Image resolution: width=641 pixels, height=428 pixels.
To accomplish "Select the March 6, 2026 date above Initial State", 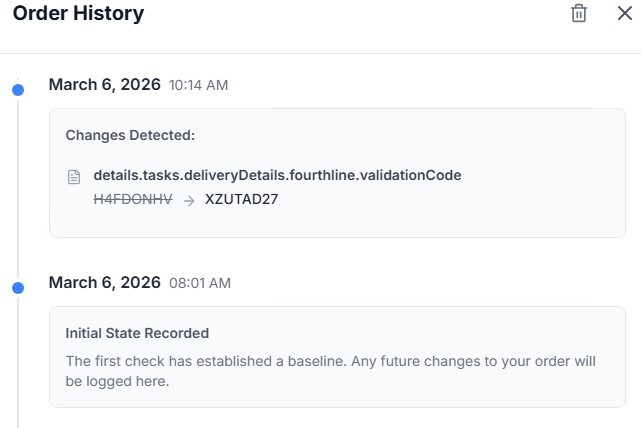I will click(104, 283).
